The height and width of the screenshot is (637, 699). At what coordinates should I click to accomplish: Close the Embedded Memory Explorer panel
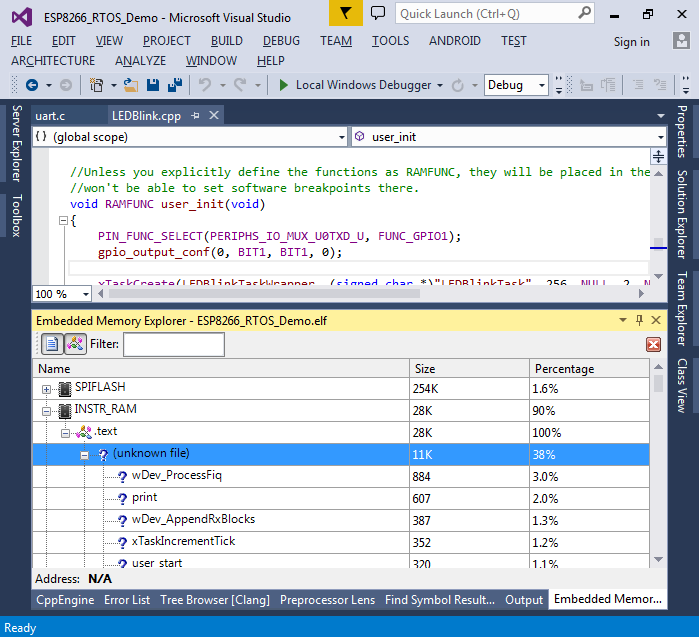(x=656, y=320)
